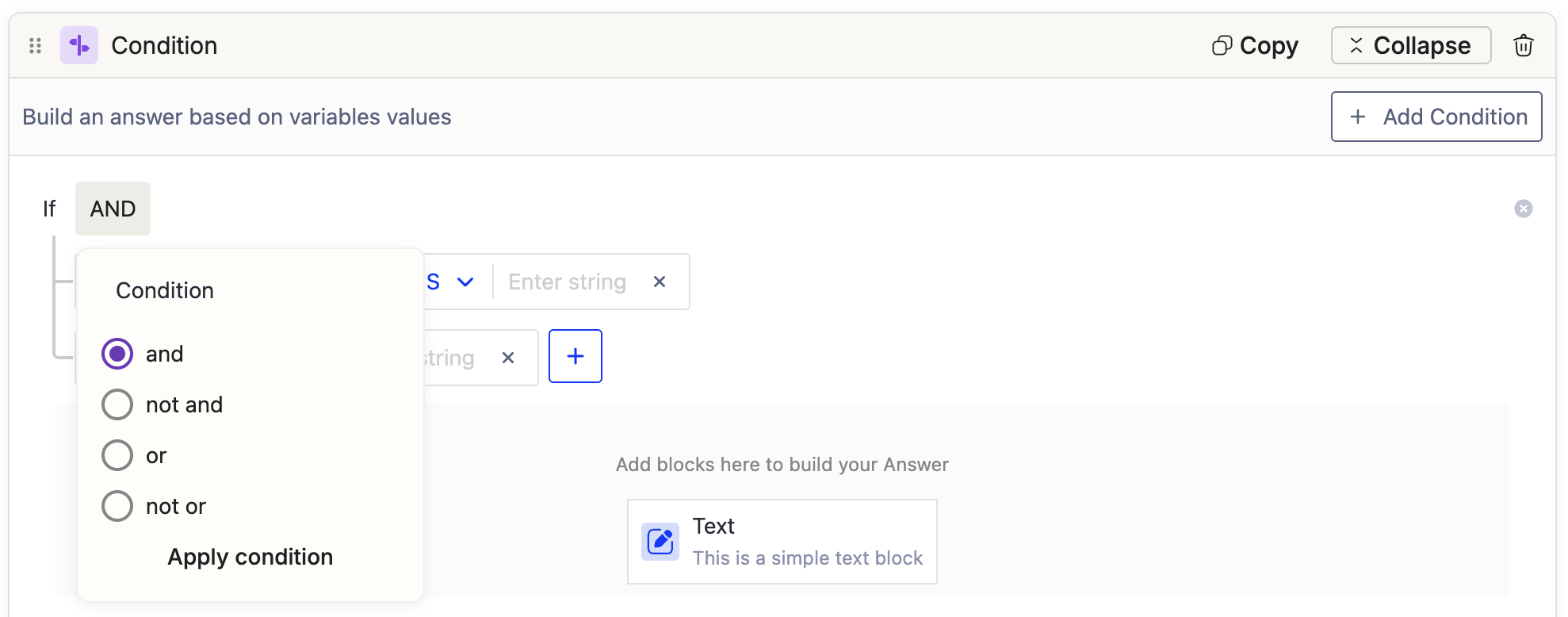Screen dimensions: 1568x617
Task: Select the 'not and' radio option
Action: (x=117, y=404)
